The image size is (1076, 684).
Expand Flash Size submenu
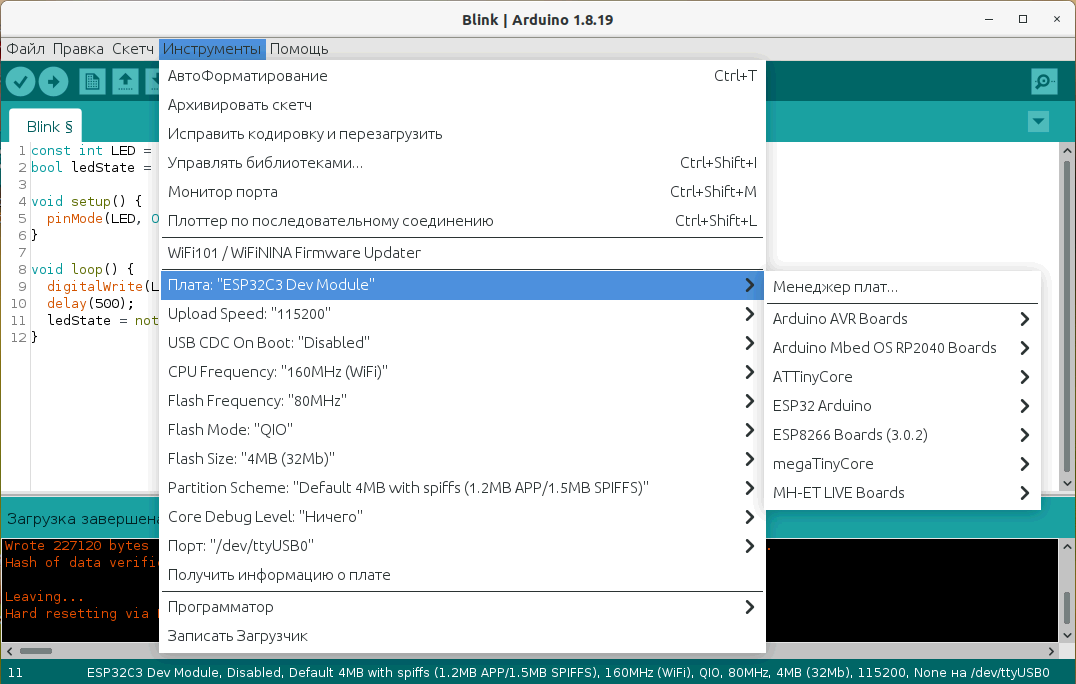[463, 458]
